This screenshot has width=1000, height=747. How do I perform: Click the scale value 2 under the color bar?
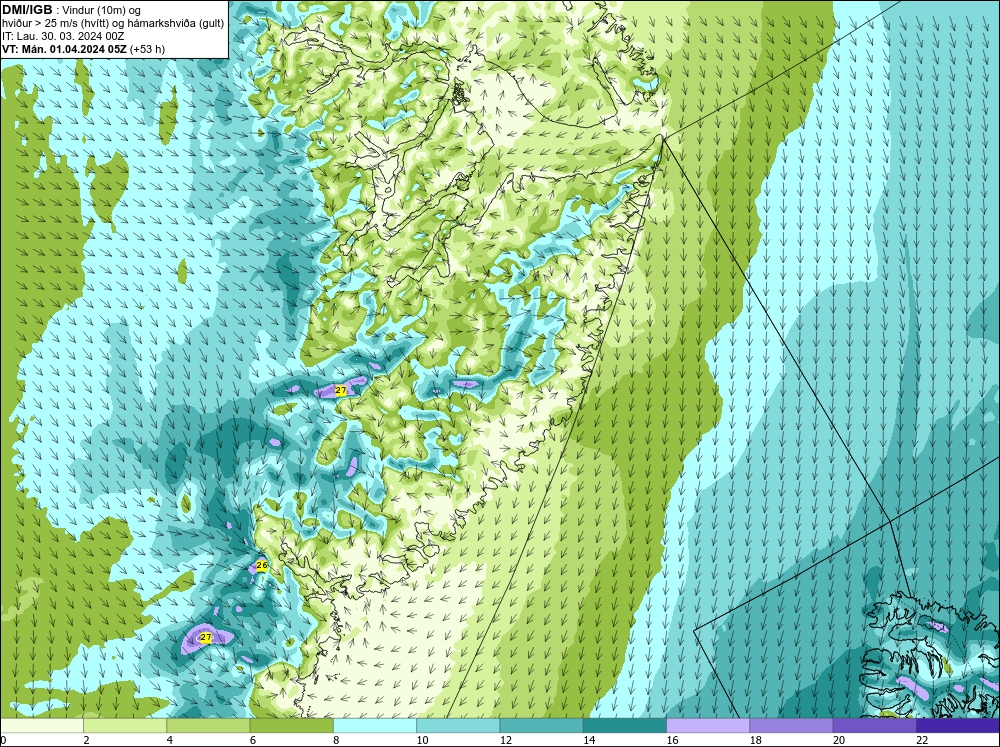click(86, 740)
